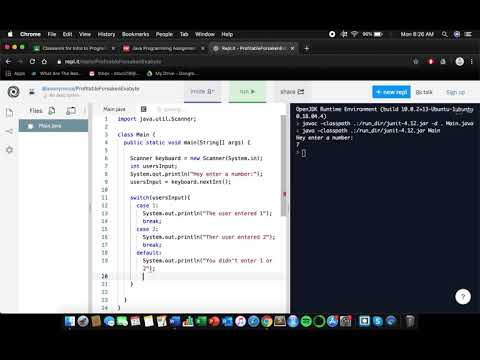Screen dimensions: 480x360
Task: Click the share button
Action: 292,92
